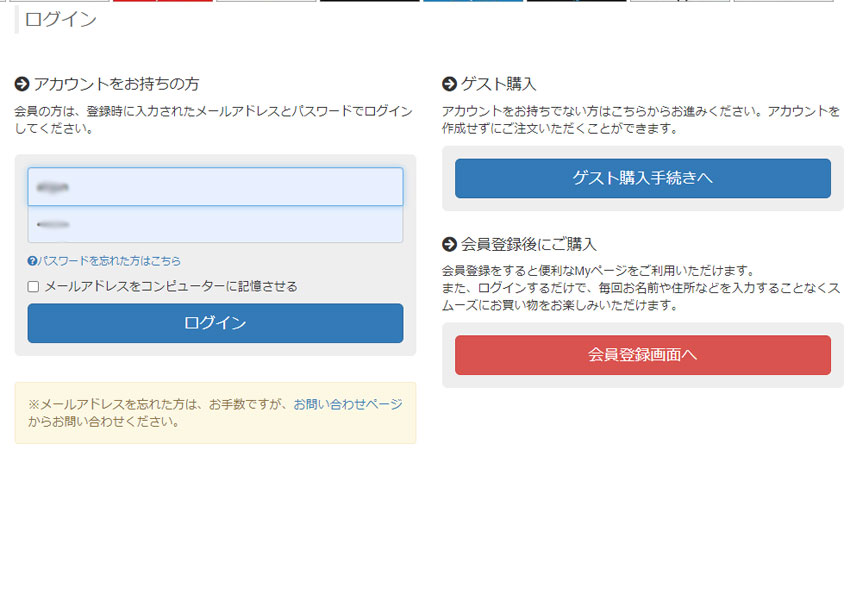Click the arrow icon beside アカウントをお持ちの方
This screenshot has width=850, height=600.
22,84
